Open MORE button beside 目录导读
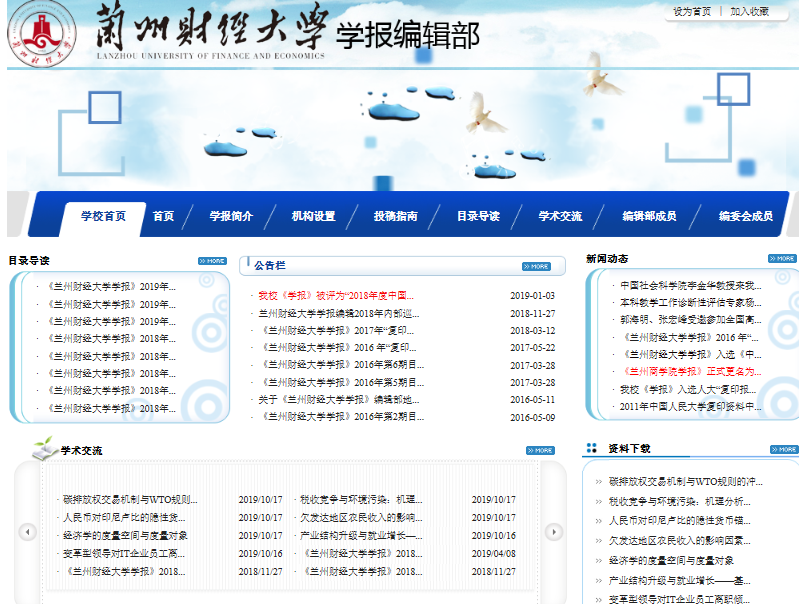This screenshot has height=604, width=799. pos(212,261)
